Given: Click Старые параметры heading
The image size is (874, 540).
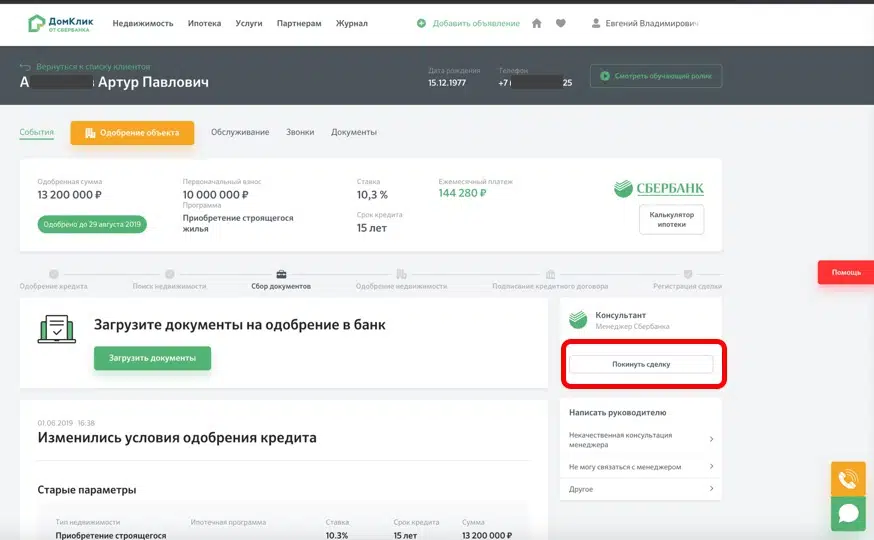Looking at the screenshot, I should [87, 490].
